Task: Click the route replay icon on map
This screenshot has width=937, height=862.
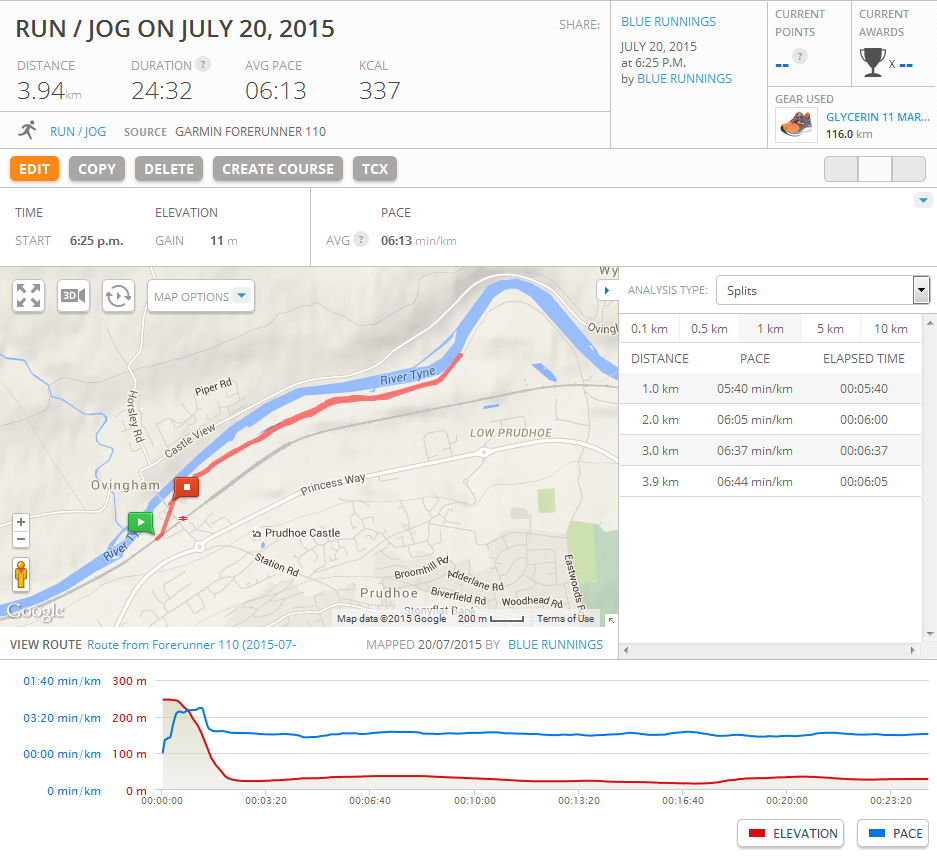Action: pyautogui.click(x=118, y=296)
